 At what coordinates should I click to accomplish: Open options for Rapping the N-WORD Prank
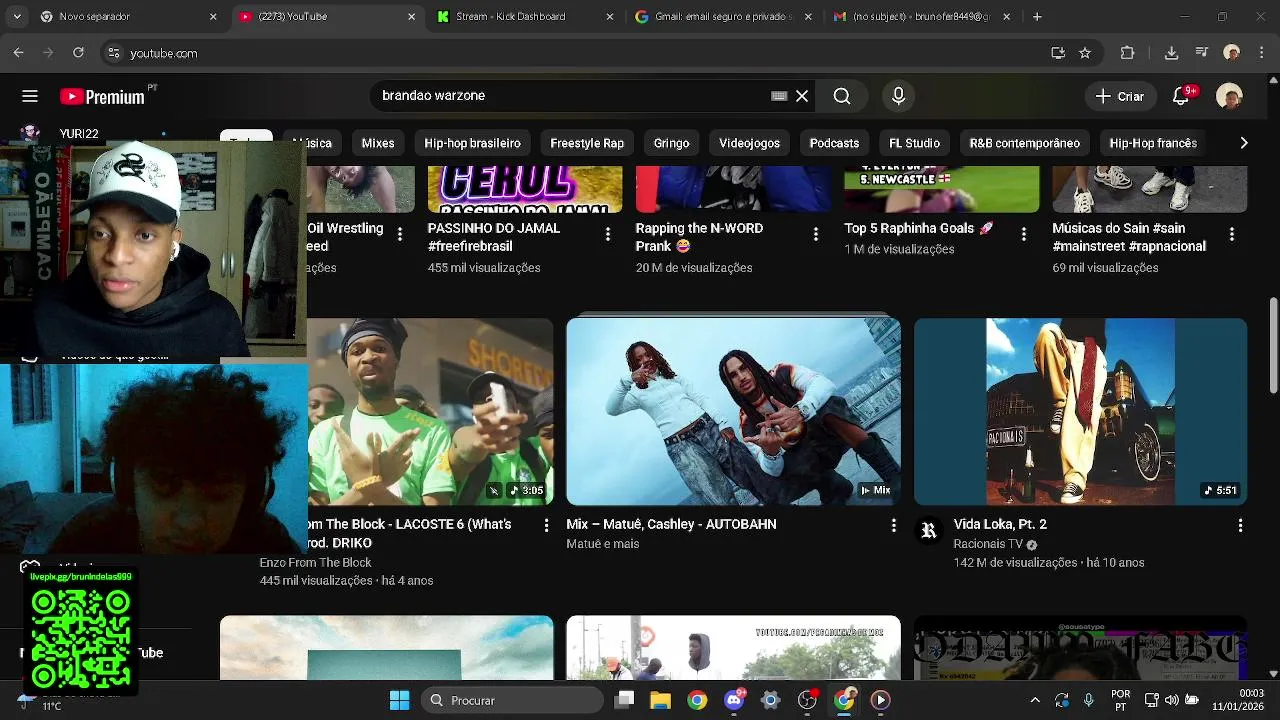pyautogui.click(x=816, y=234)
